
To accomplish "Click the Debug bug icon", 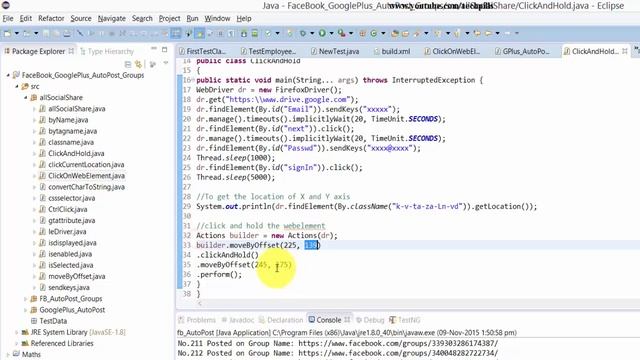I will (303, 33).
